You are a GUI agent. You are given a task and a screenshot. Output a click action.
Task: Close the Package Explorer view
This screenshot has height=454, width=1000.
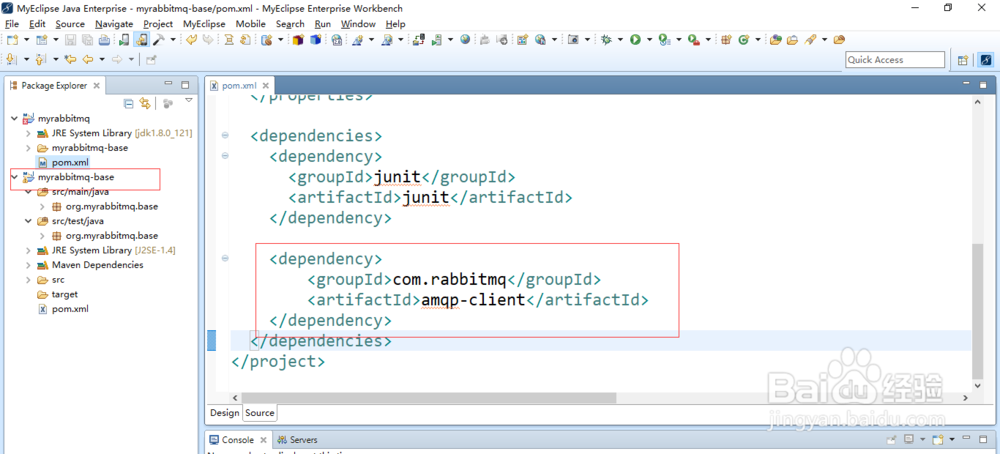coord(96,85)
